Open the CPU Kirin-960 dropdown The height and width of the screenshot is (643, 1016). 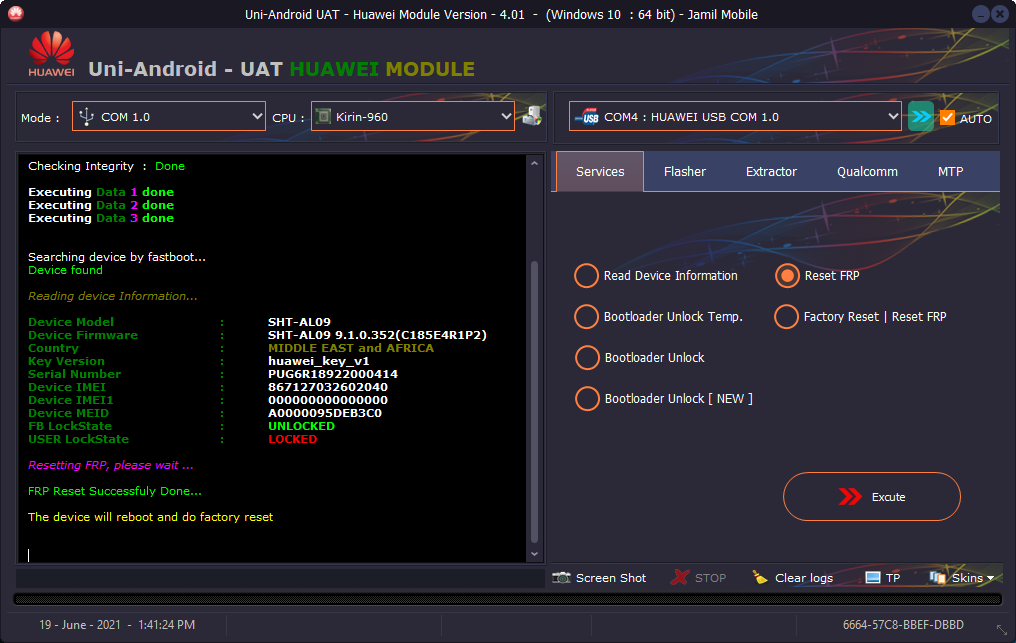pyautogui.click(x=413, y=117)
